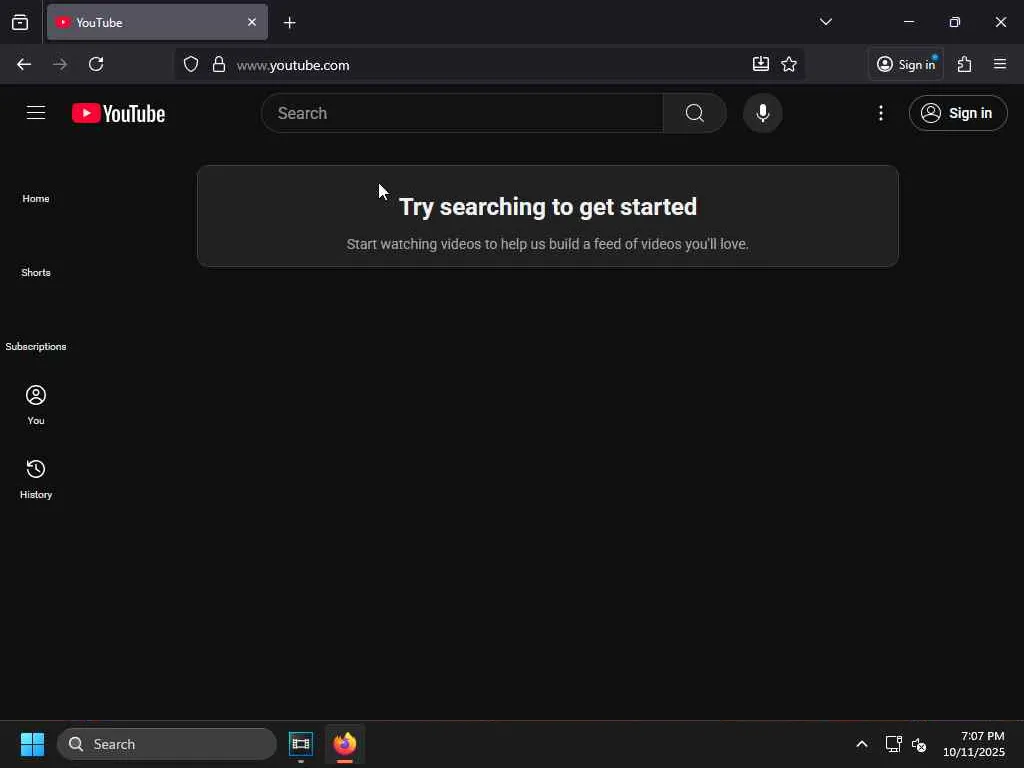Select the YouTube browser tab
1024x768 pixels.
tap(157, 22)
